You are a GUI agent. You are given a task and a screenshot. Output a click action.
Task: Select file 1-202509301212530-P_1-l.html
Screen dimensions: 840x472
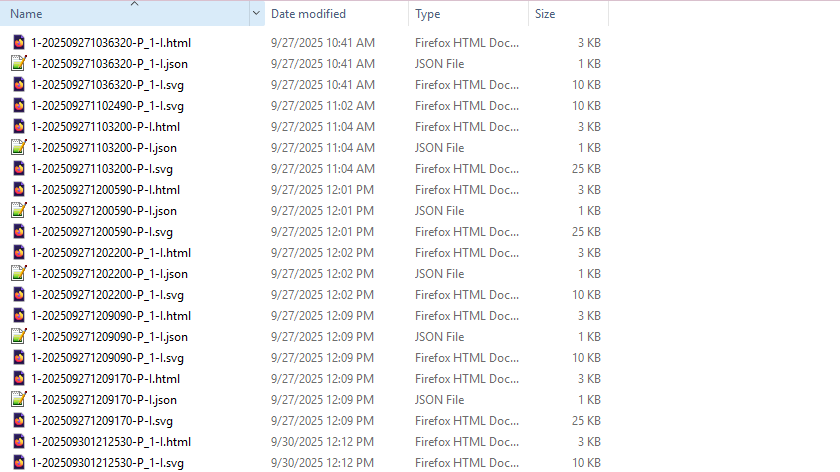coord(110,442)
